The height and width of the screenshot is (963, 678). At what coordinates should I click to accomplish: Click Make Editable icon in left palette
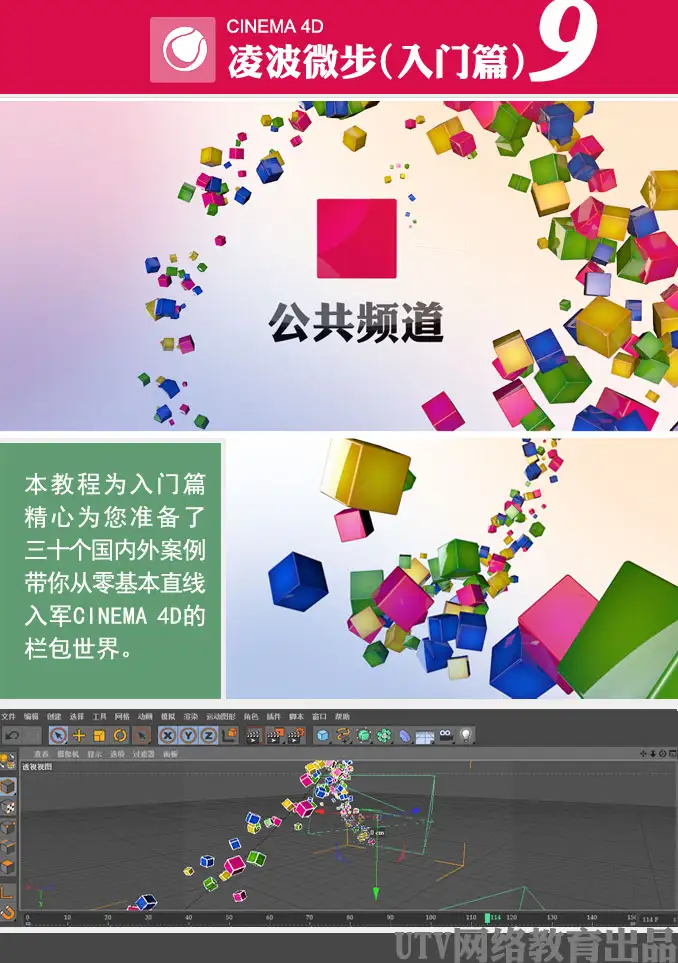click(7, 762)
